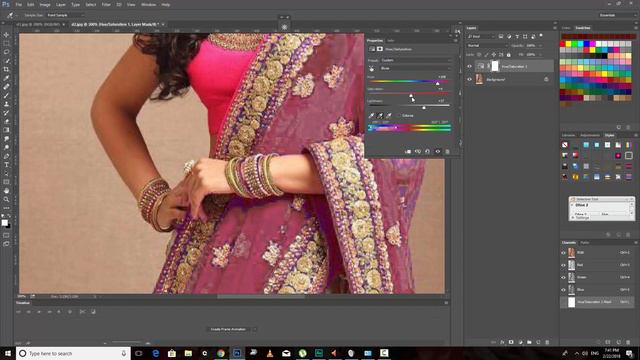Open the File menu

(x=18, y=4)
